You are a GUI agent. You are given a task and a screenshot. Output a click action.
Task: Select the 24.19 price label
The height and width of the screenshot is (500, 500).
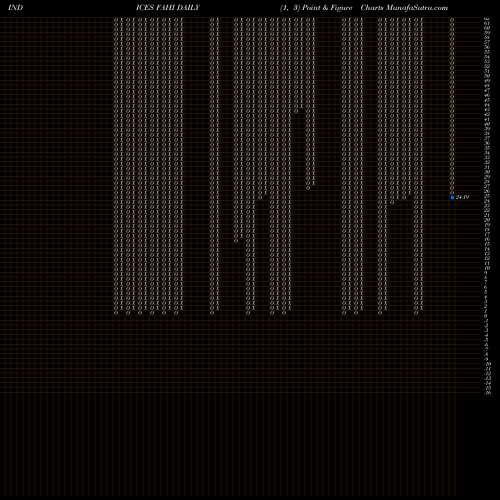coord(462,197)
